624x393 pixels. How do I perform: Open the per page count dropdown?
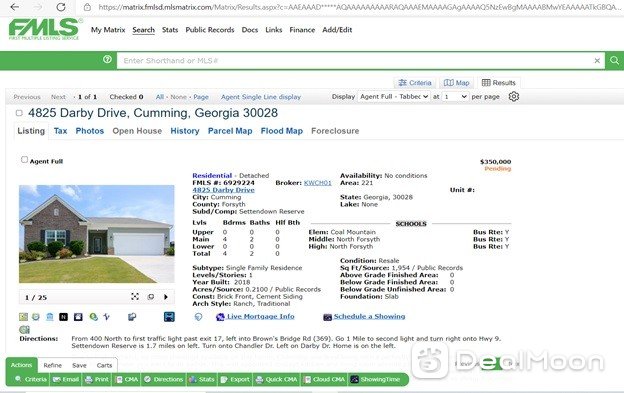point(455,97)
